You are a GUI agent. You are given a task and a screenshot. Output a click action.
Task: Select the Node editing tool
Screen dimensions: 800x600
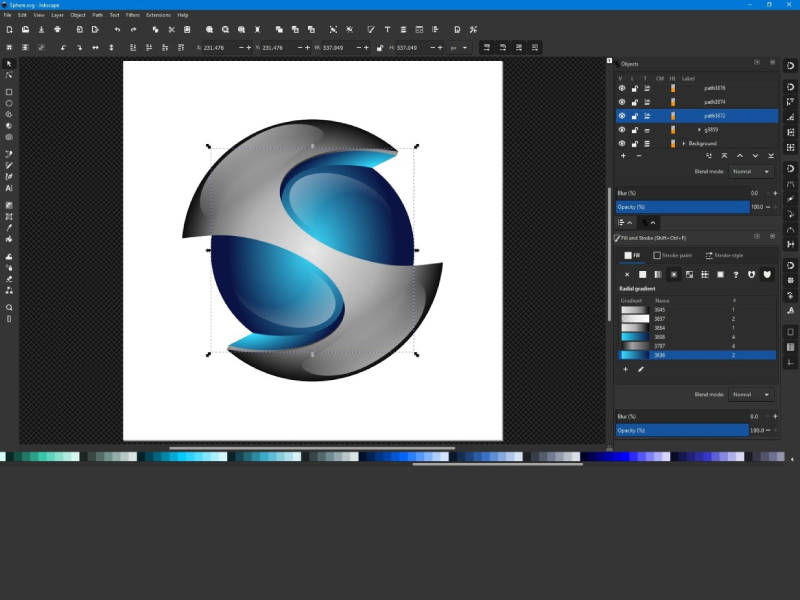[9, 73]
